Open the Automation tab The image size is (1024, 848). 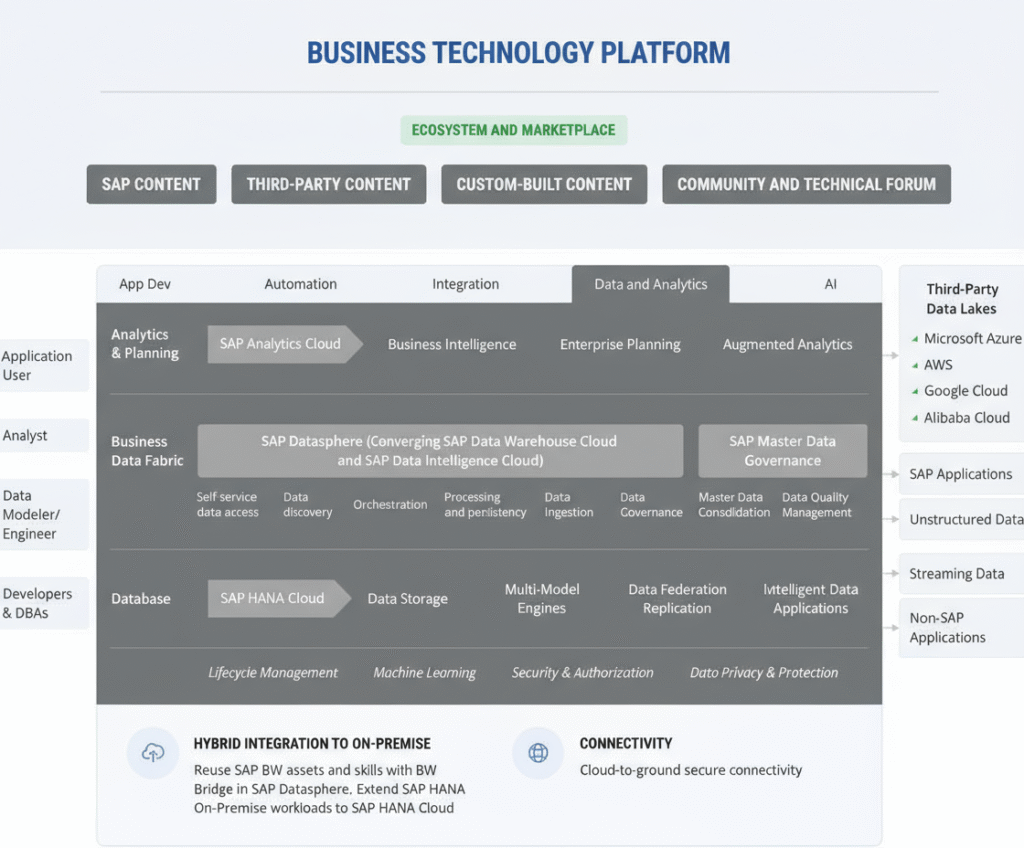pyautogui.click(x=300, y=284)
